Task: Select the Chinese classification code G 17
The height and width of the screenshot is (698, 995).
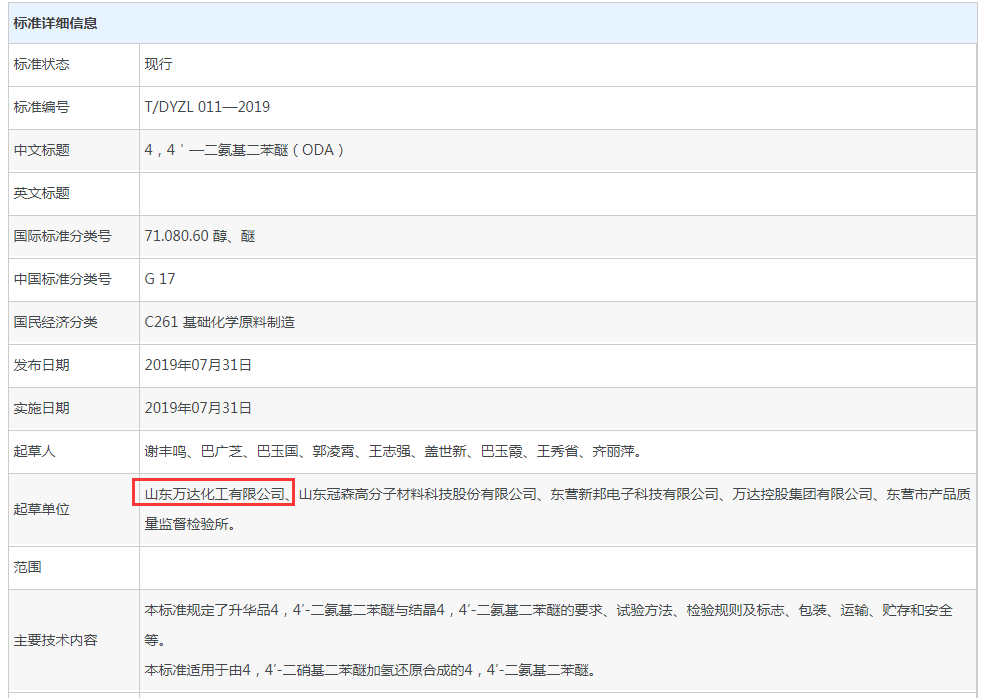Action: (159, 278)
